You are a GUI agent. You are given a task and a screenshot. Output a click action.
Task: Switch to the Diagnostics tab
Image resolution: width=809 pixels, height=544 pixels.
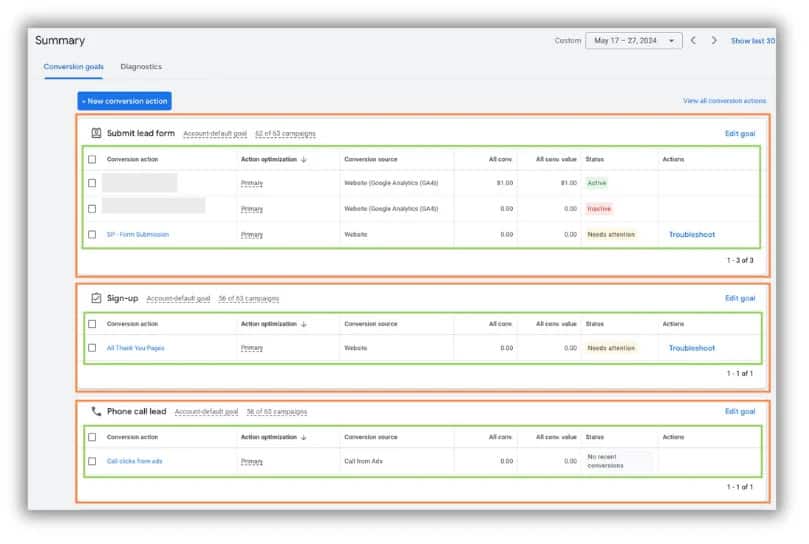tap(141, 67)
